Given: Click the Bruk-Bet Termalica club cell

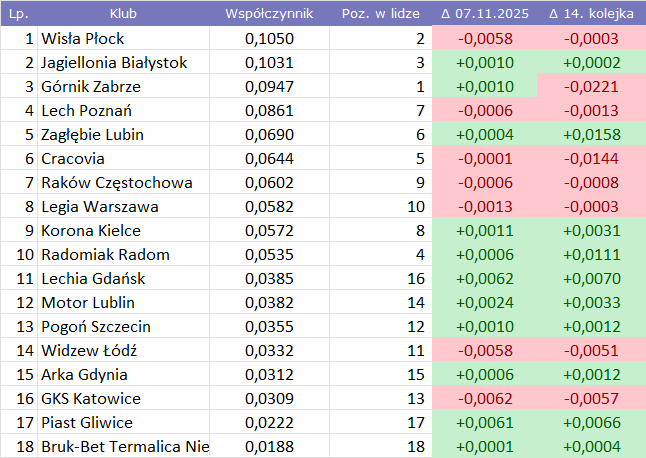Looking at the screenshot, I should click(x=123, y=447).
